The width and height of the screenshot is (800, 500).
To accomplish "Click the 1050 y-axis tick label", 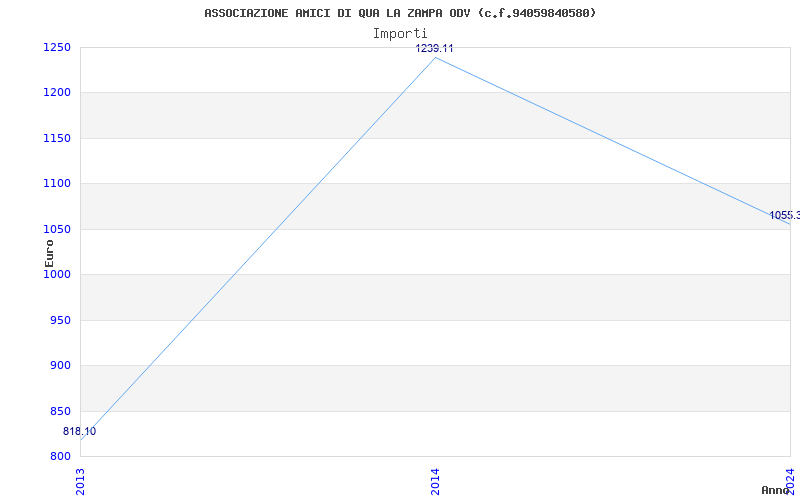I will (x=57, y=229).
